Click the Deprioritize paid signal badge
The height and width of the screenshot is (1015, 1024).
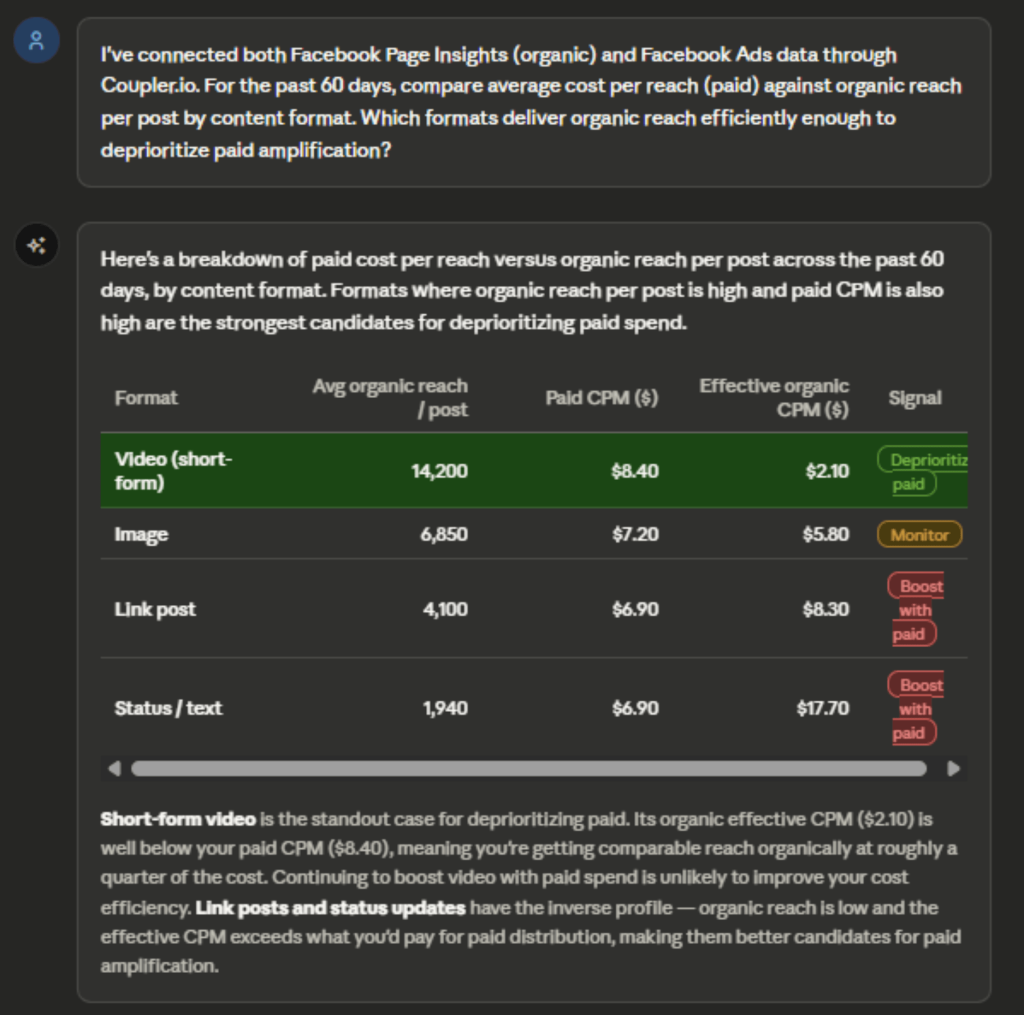coord(922,472)
